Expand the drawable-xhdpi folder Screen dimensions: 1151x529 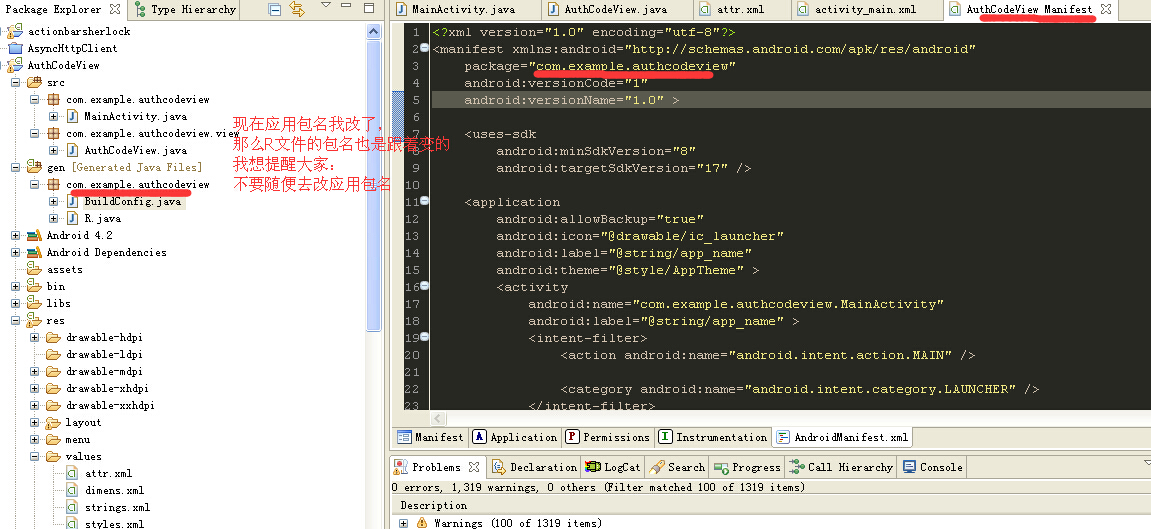tap(35, 388)
